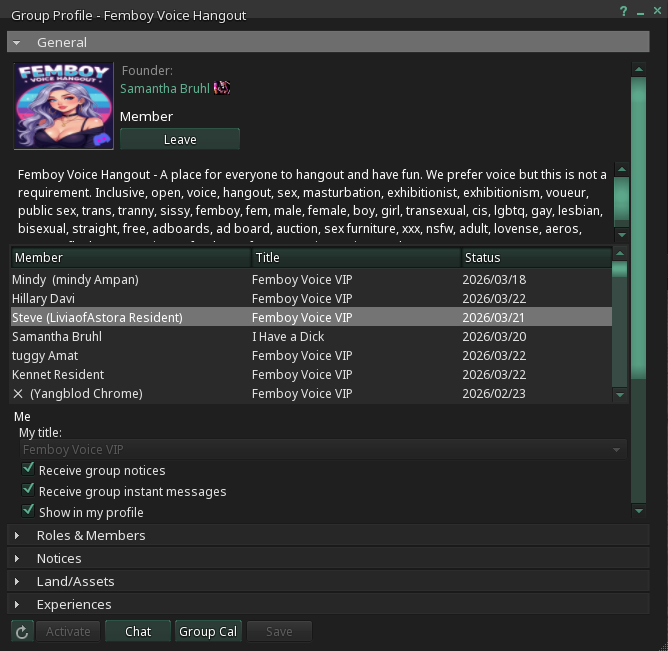The image size is (668, 651).
Task: Select member row Kennet Resident
Action: [311, 374]
